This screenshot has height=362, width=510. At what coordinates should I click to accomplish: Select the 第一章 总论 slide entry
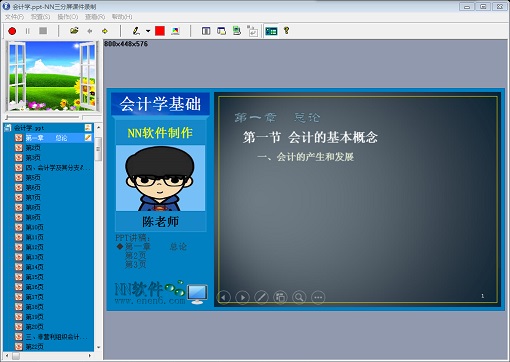pyautogui.click(x=47, y=138)
